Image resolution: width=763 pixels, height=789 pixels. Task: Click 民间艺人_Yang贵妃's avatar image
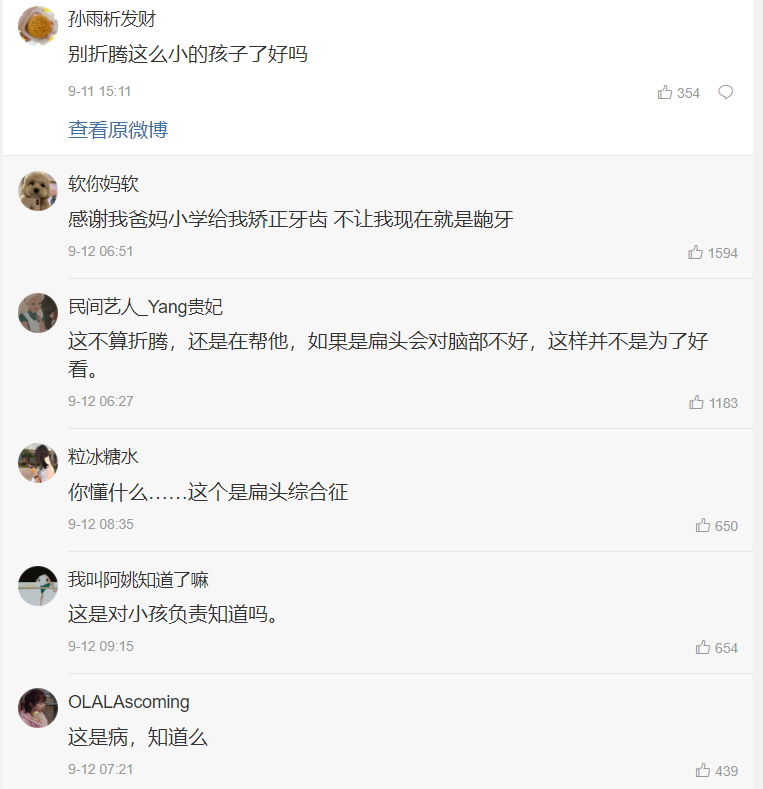pos(38,313)
